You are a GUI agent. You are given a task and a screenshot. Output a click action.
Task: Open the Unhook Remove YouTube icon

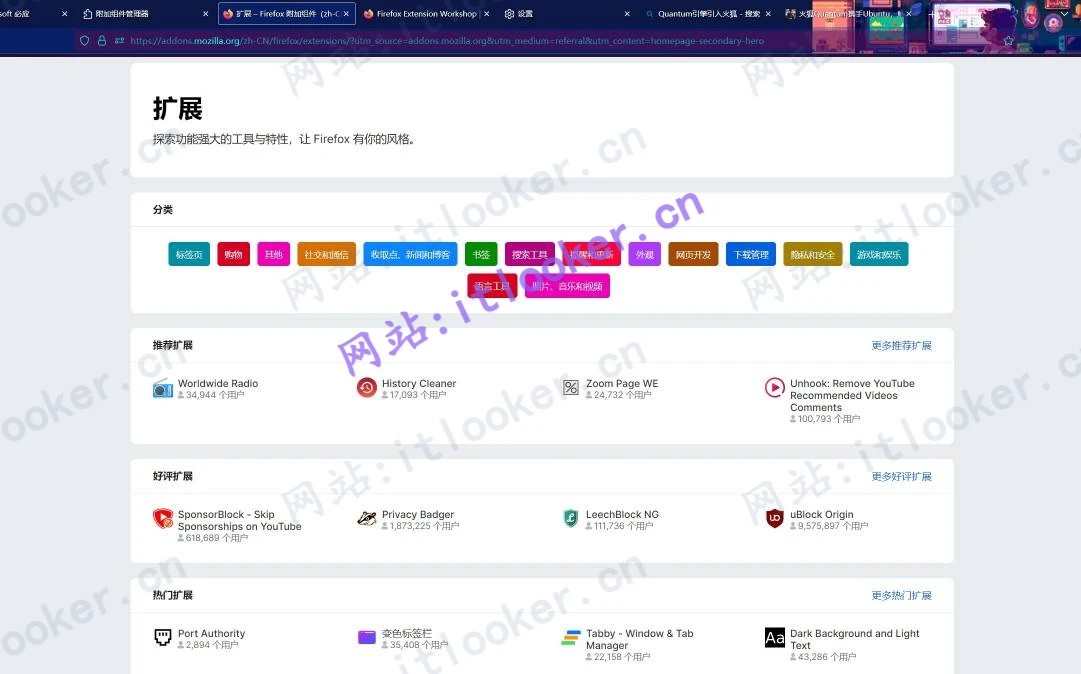click(775, 387)
